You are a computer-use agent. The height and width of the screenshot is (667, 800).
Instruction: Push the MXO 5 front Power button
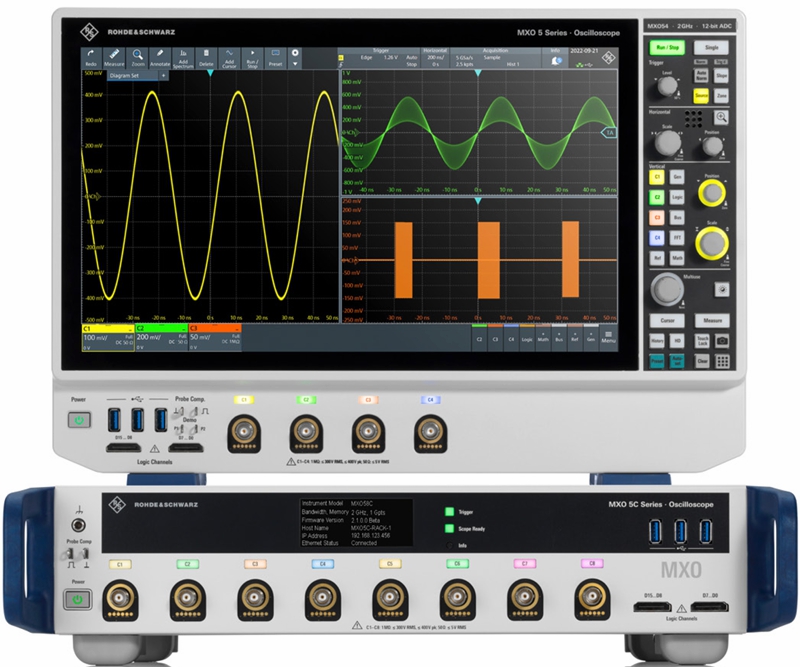(79, 420)
